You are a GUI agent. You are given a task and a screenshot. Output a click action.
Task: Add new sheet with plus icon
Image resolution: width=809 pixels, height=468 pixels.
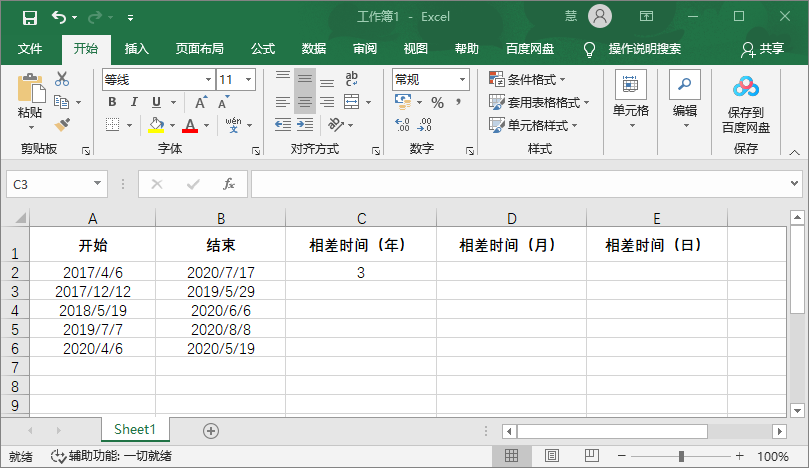click(211, 430)
